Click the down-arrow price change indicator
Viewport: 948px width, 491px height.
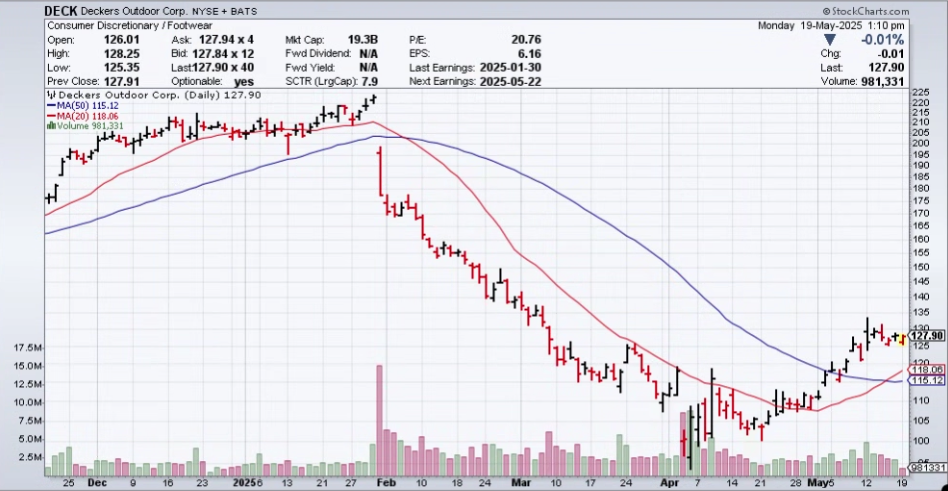click(829, 39)
